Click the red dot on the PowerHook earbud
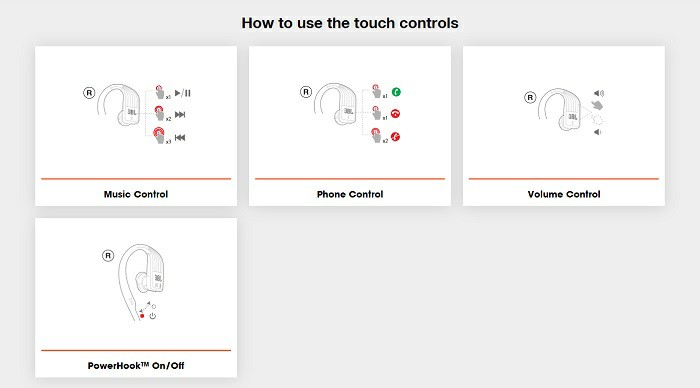Screen dimensions: 700x388 (x=142, y=316)
